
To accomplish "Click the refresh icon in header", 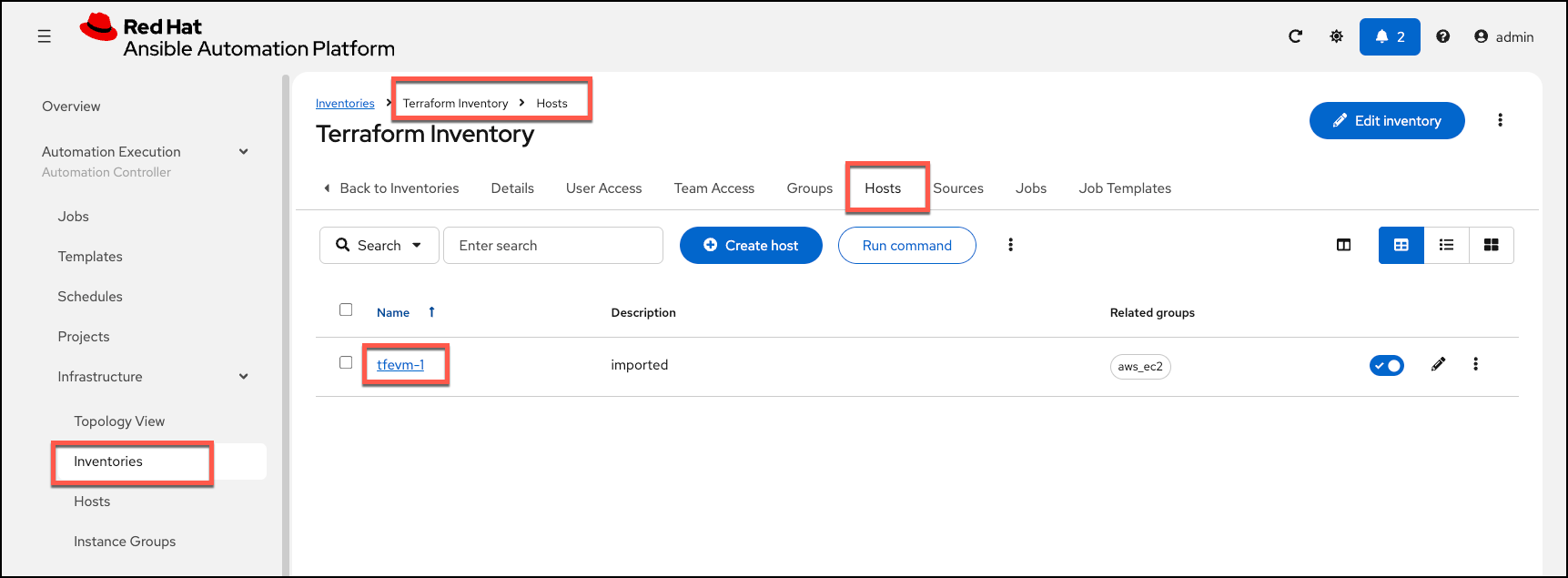I will (1295, 36).
